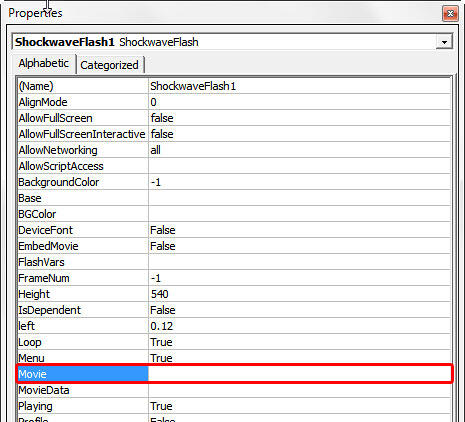This screenshot has height=422, width=465.
Task: Edit the ShockwaveFlash1 name value
Action: [x=299, y=86]
